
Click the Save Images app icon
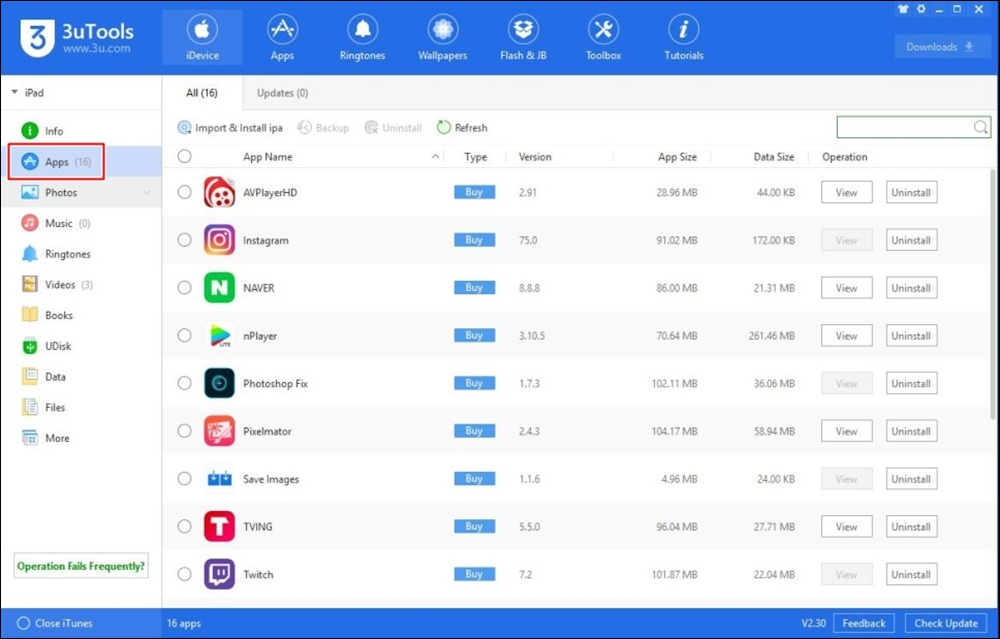(x=219, y=479)
